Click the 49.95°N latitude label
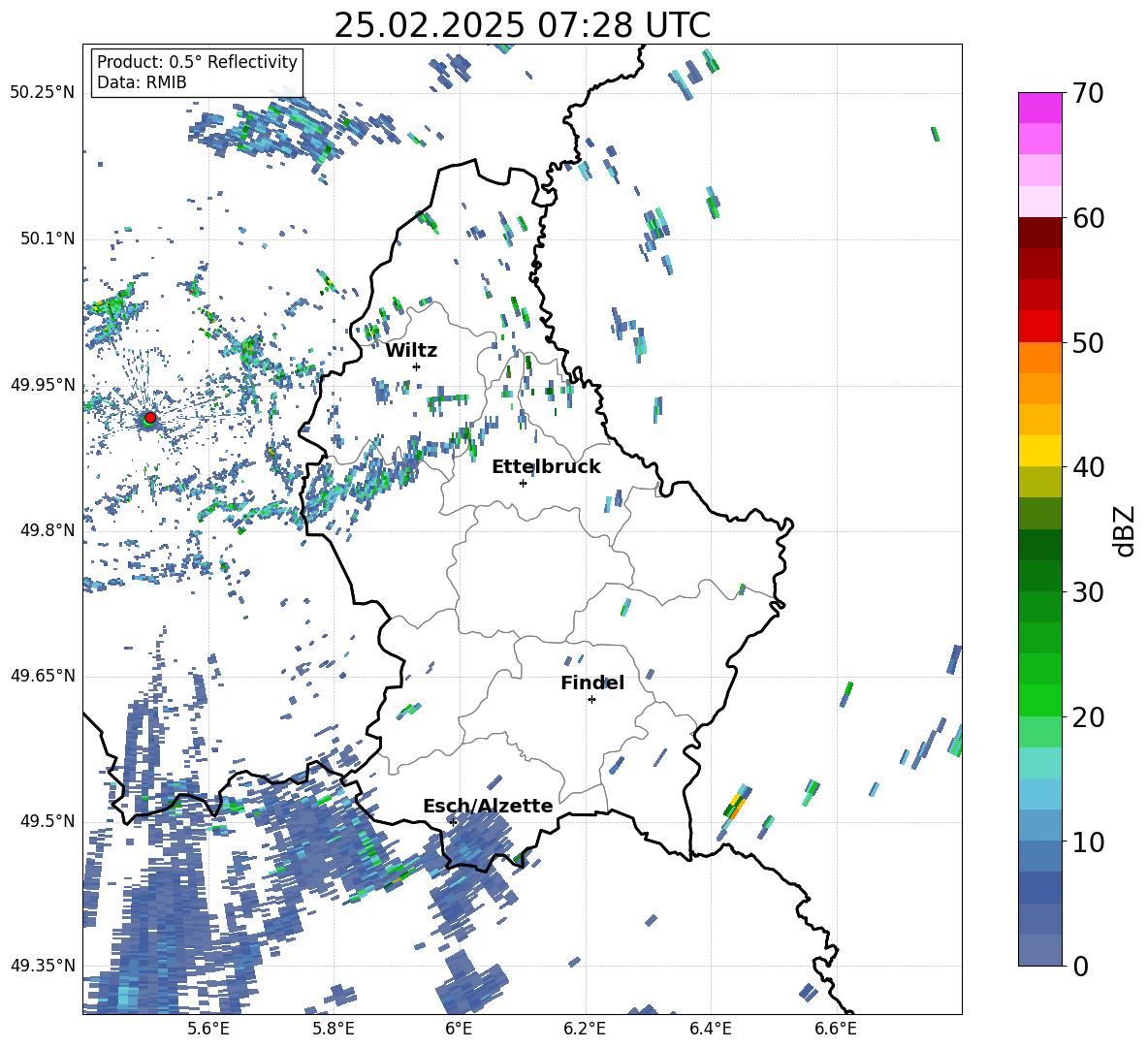 pyautogui.click(x=43, y=385)
